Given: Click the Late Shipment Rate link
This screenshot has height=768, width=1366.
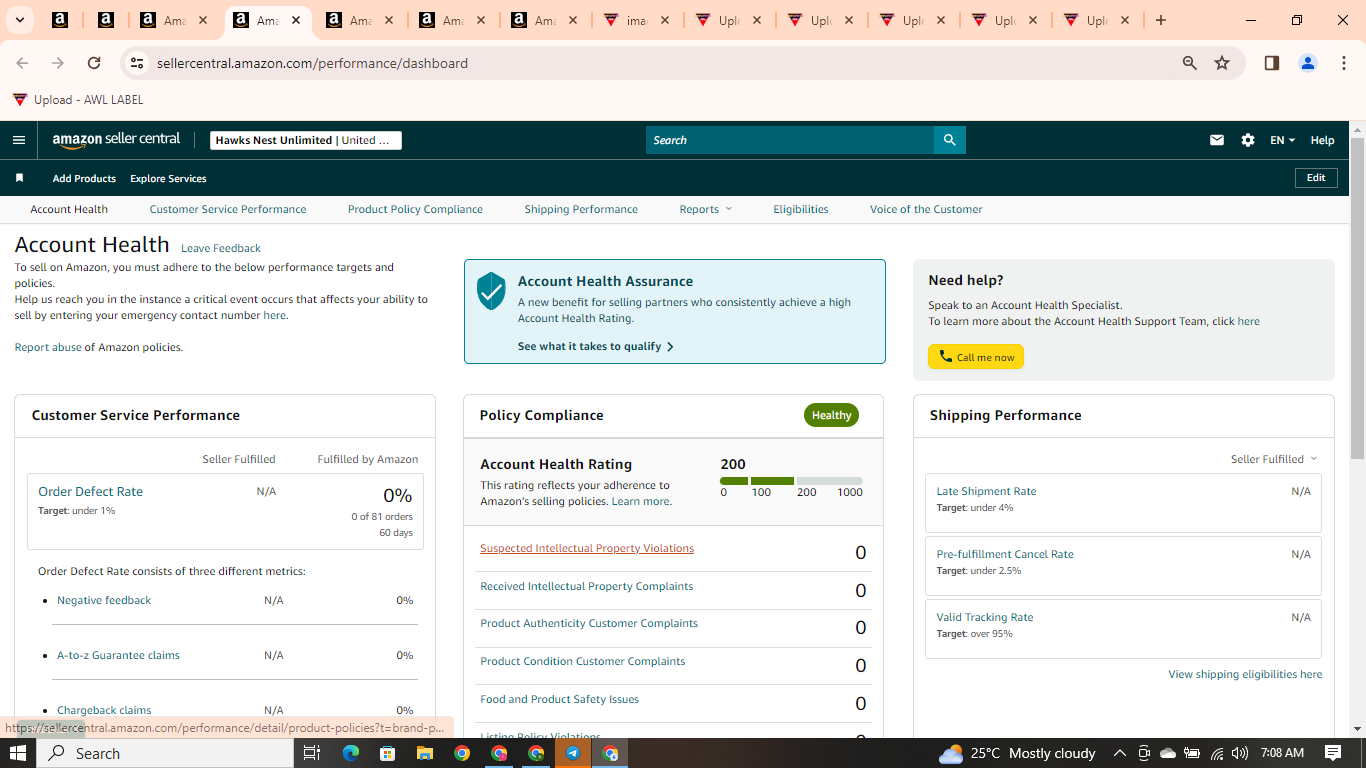Looking at the screenshot, I should click(986, 491).
